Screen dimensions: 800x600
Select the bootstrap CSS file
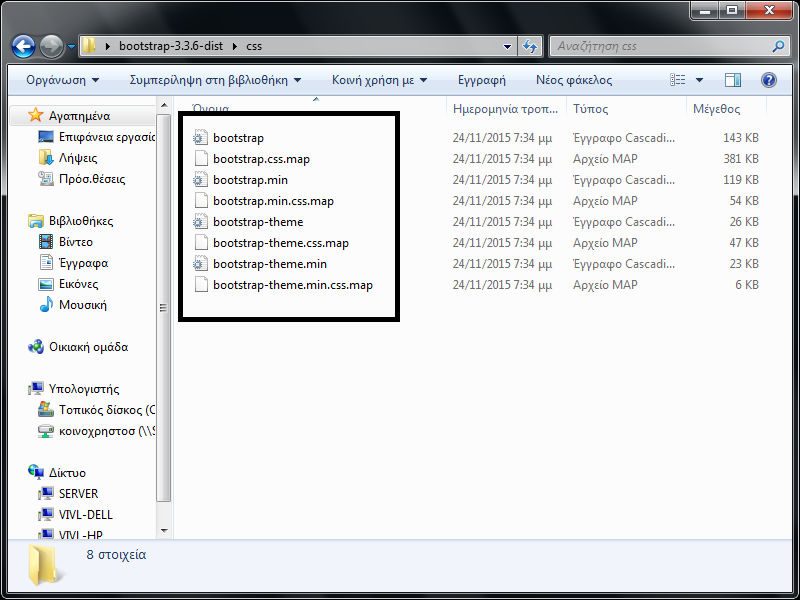[x=238, y=138]
